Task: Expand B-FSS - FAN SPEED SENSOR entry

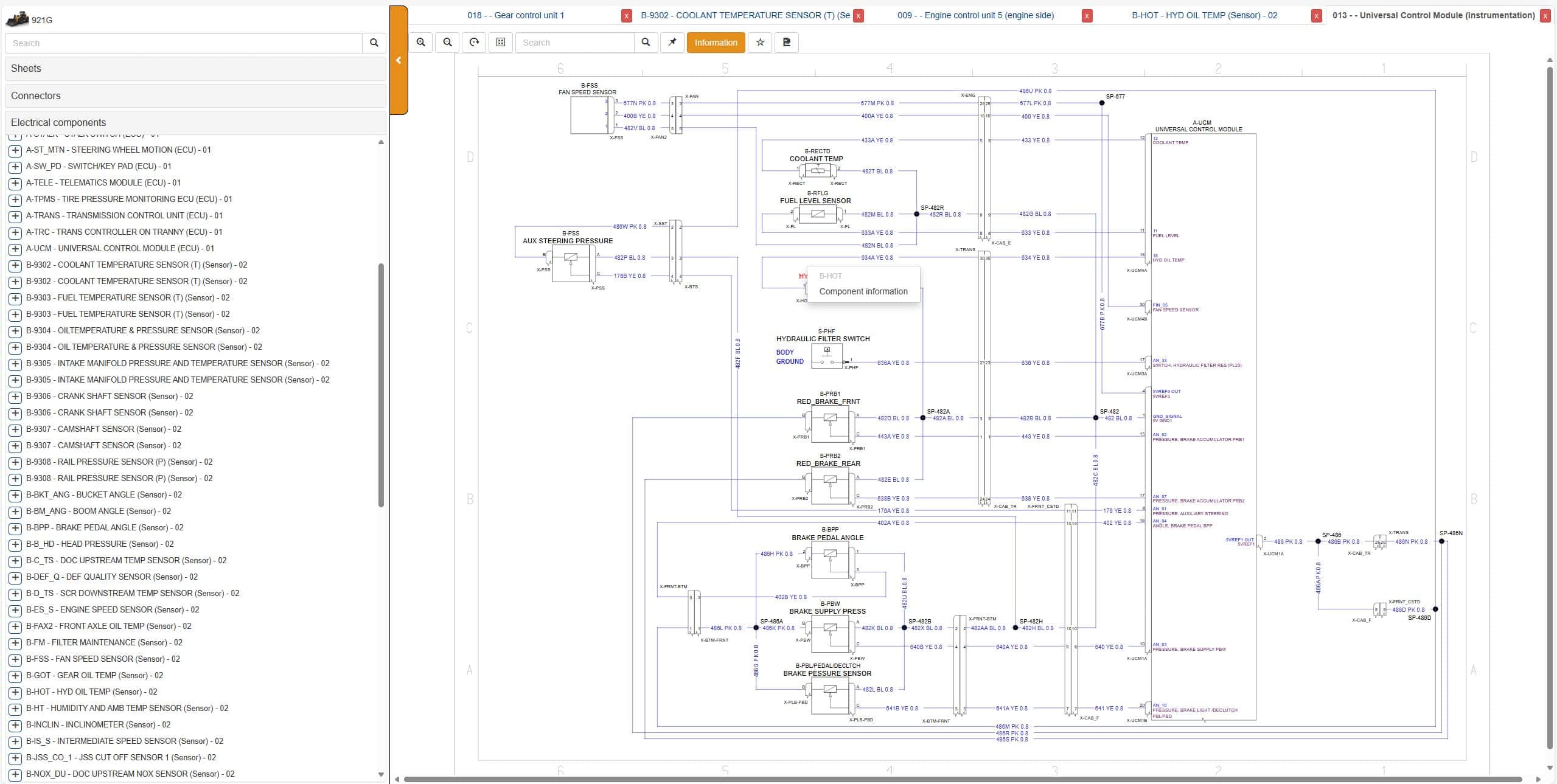Action: [x=15, y=659]
